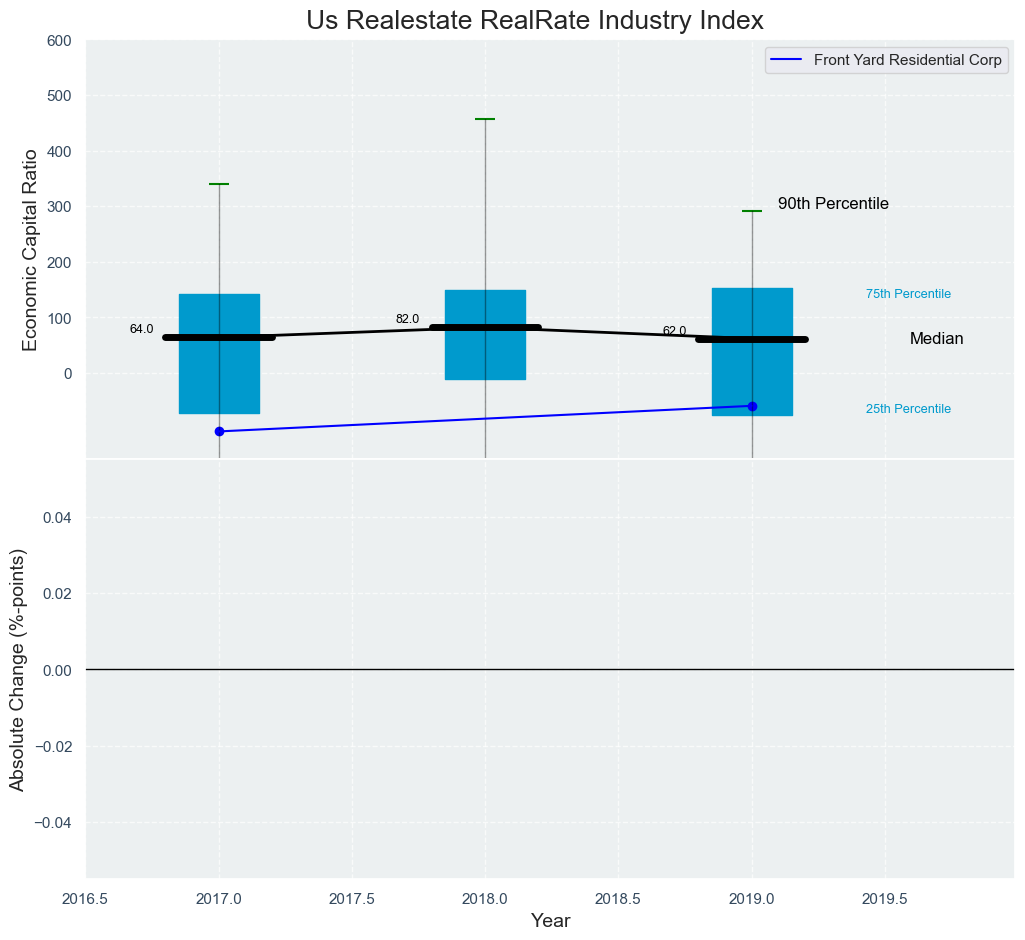1025x940 pixels.
Task: Click the 90th Percentile annotation
Action: tap(833, 204)
